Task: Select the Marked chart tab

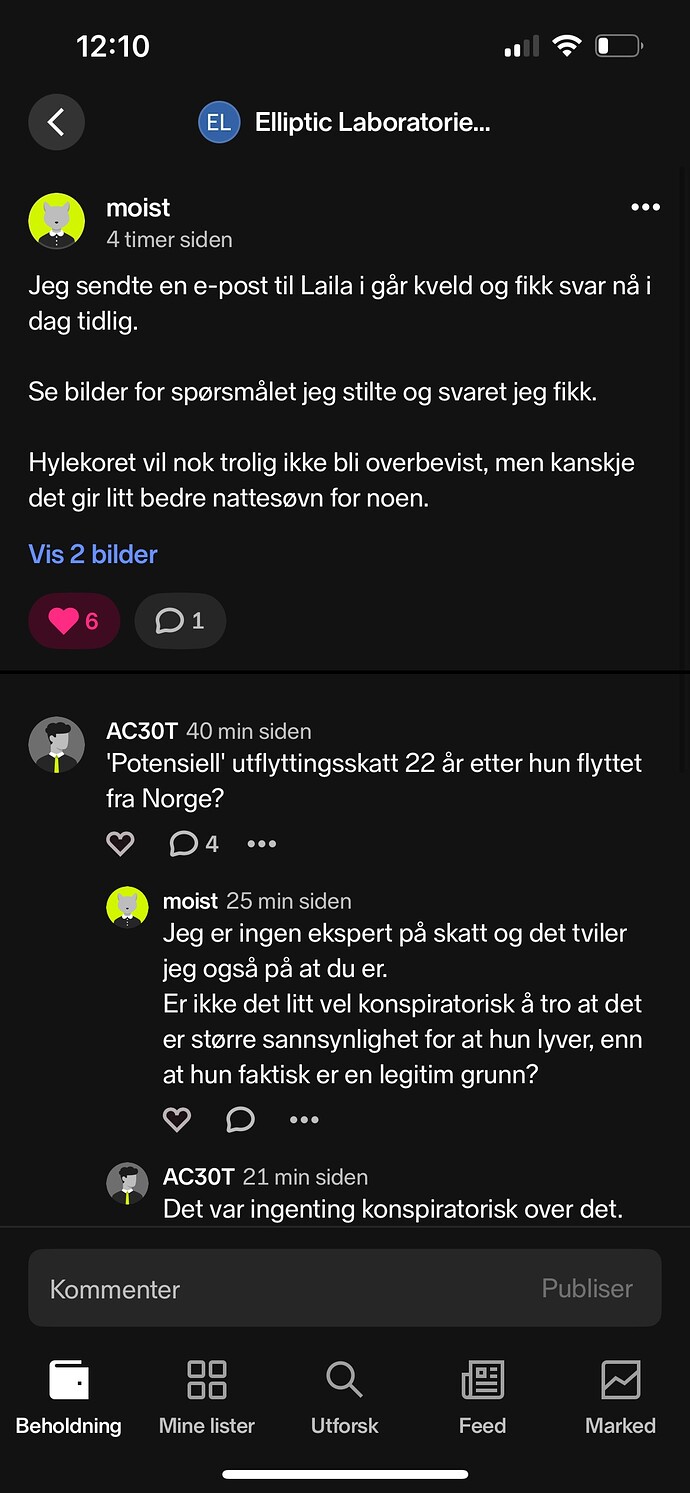Action: pos(620,1398)
